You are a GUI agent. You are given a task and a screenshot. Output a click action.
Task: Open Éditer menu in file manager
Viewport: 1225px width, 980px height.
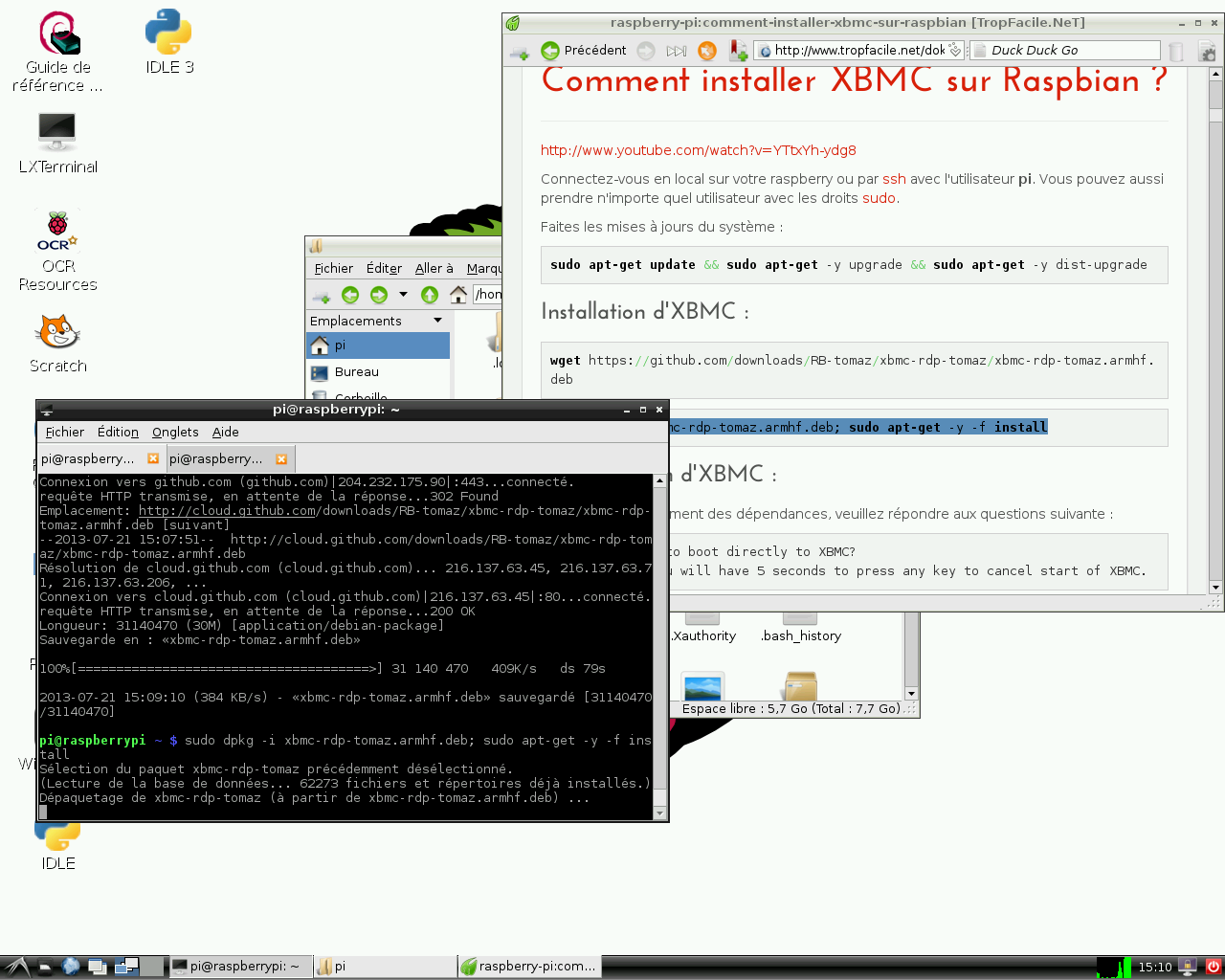point(384,269)
